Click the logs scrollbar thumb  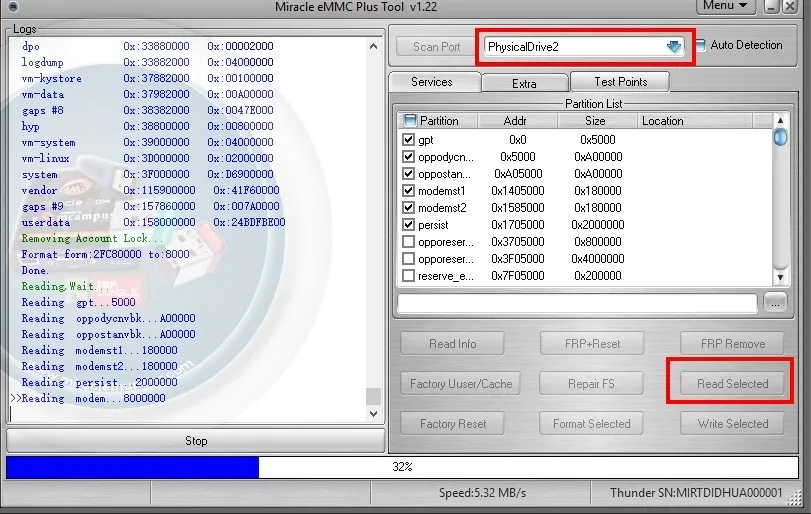373,396
